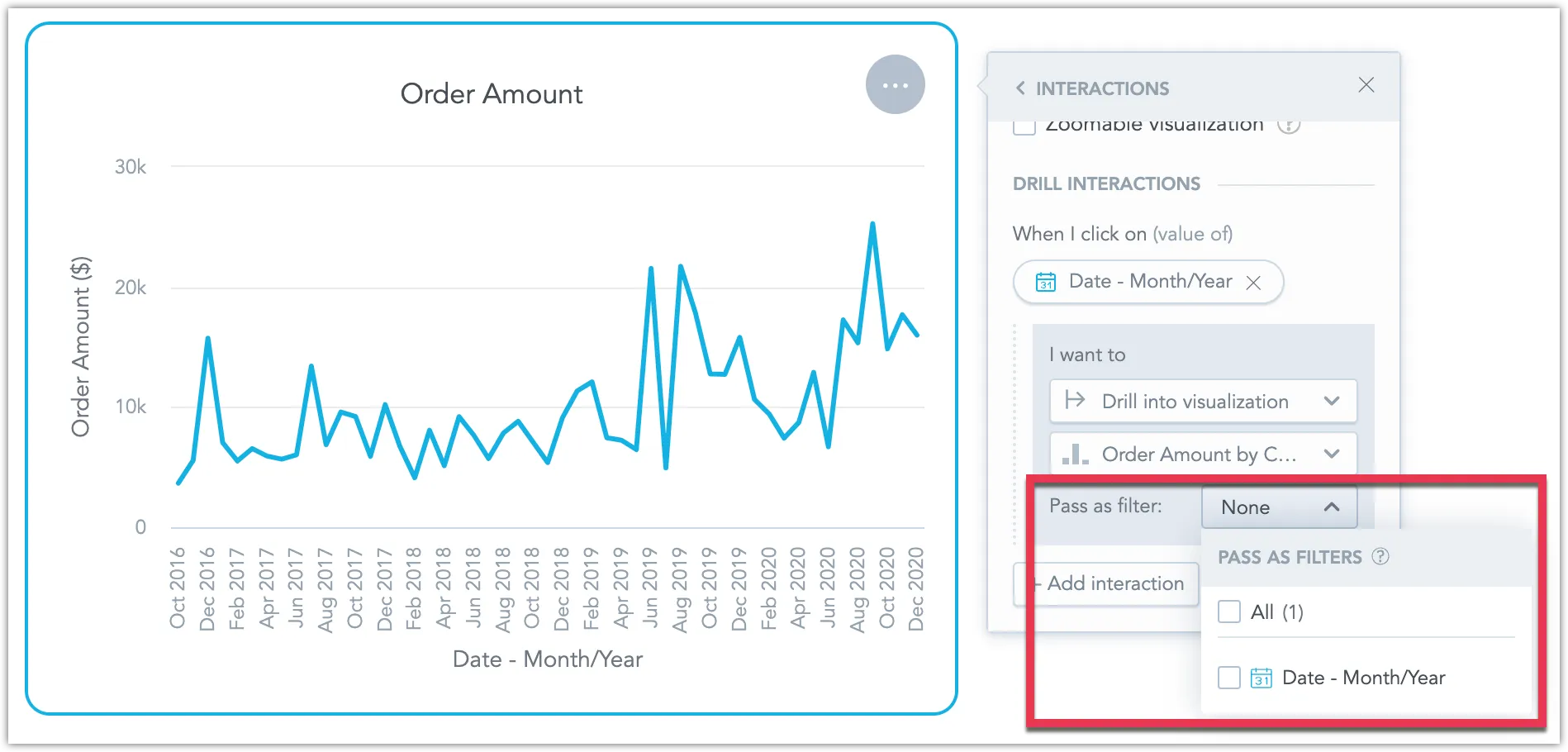Close the Interactions panel
Image resolution: width=1568 pixels, height=752 pixels.
pyautogui.click(x=1366, y=85)
